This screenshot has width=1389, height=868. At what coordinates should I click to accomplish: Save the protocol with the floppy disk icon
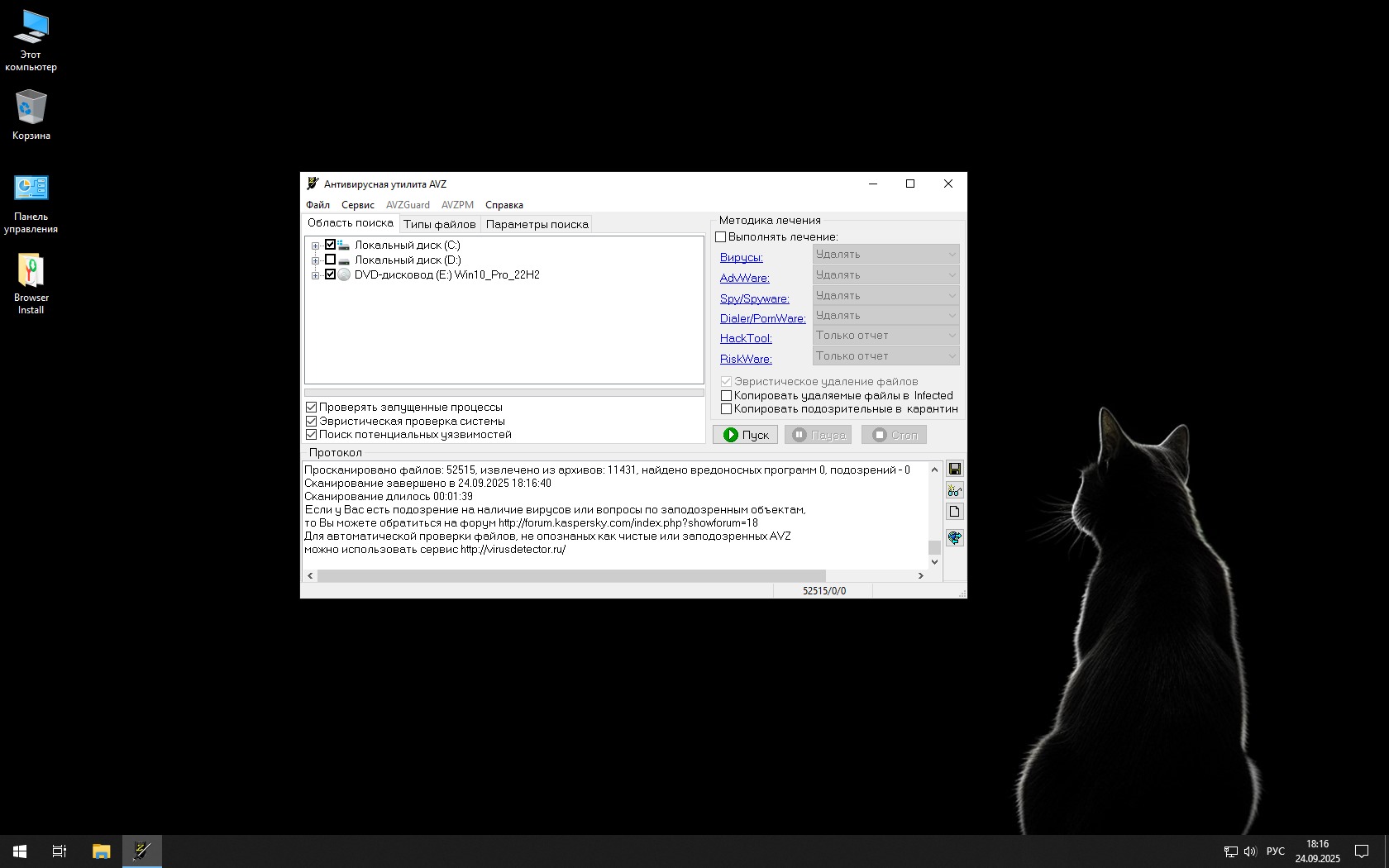pos(954,470)
